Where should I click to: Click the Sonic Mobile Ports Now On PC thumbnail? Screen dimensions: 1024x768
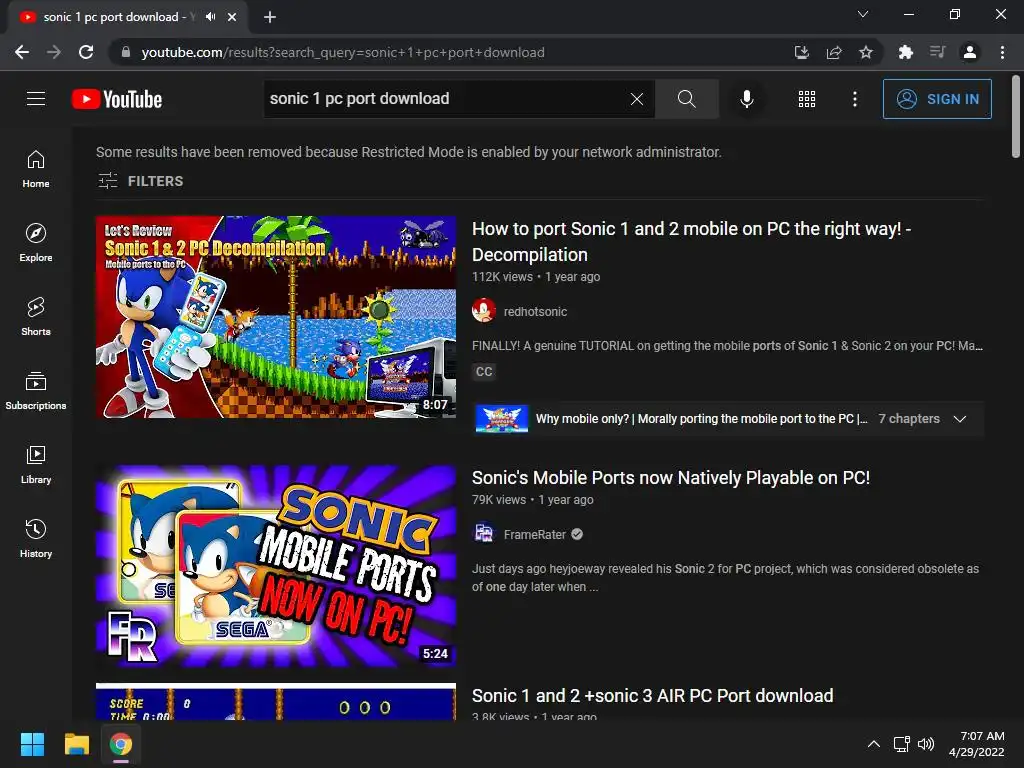[x=276, y=566]
